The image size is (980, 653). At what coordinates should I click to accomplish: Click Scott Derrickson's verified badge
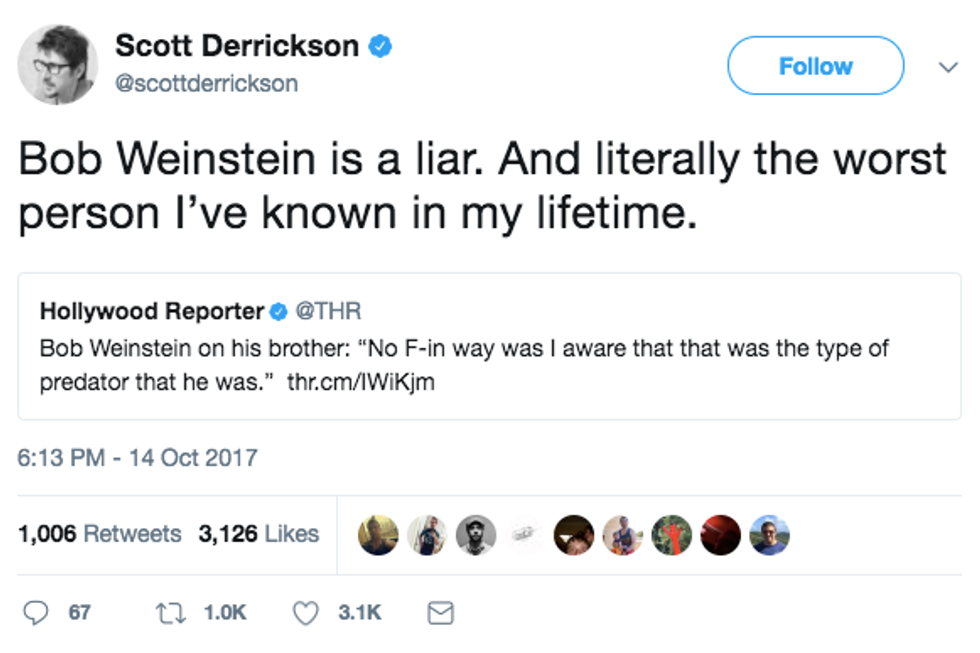(381, 46)
